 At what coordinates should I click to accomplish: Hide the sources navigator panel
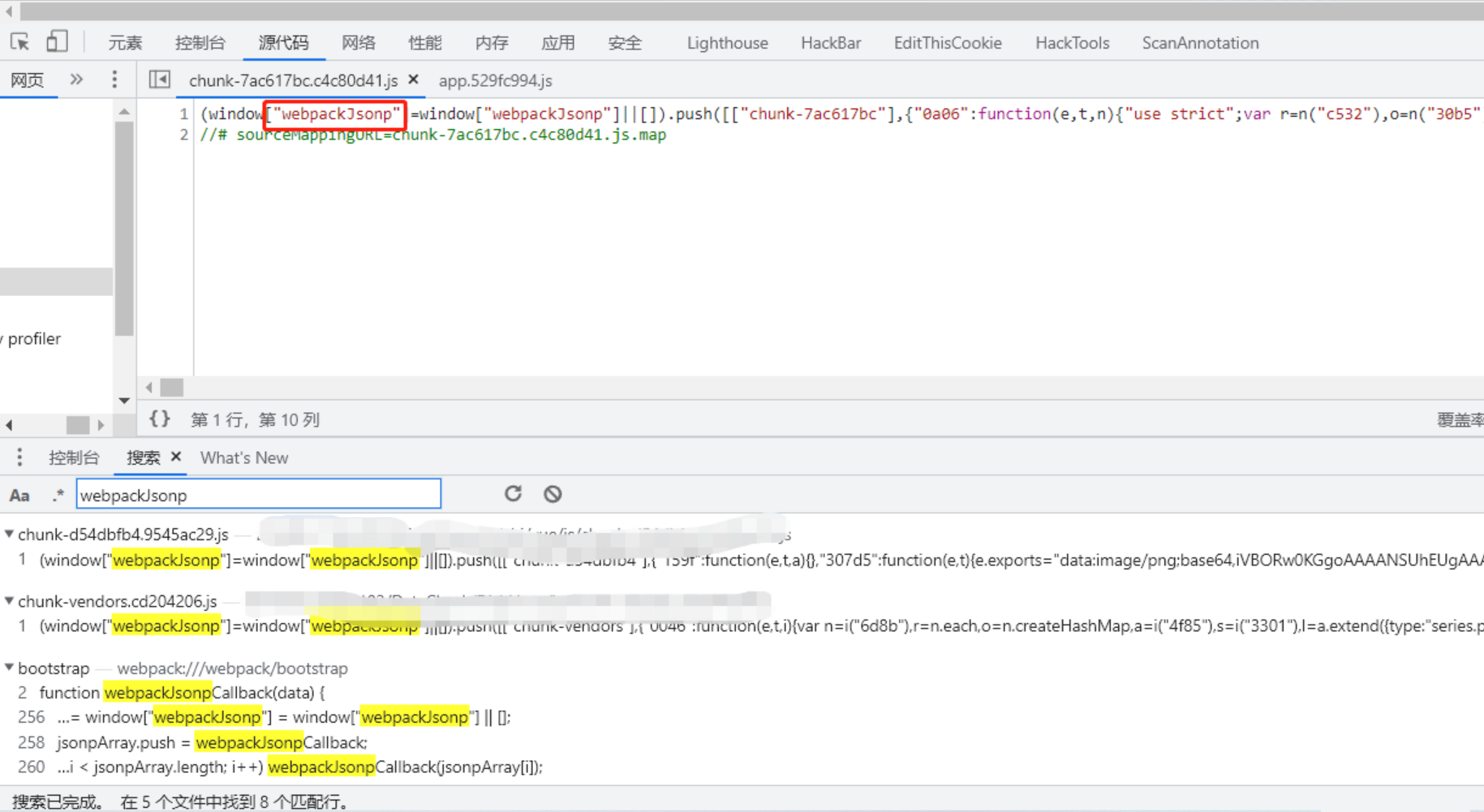pyautogui.click(x=159, y=79)
